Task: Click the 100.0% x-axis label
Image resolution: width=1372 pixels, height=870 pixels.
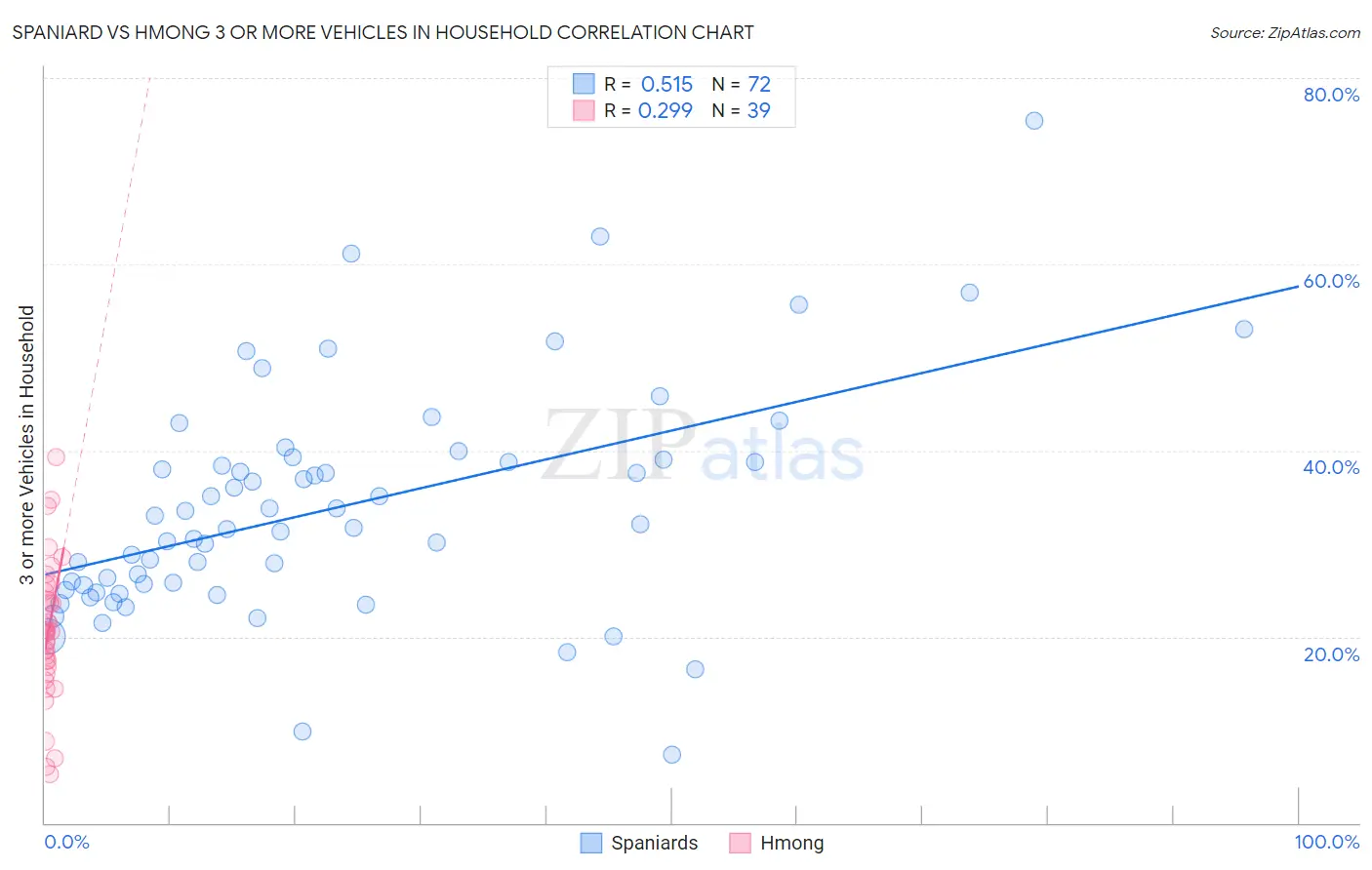Action: point(1327,842)
